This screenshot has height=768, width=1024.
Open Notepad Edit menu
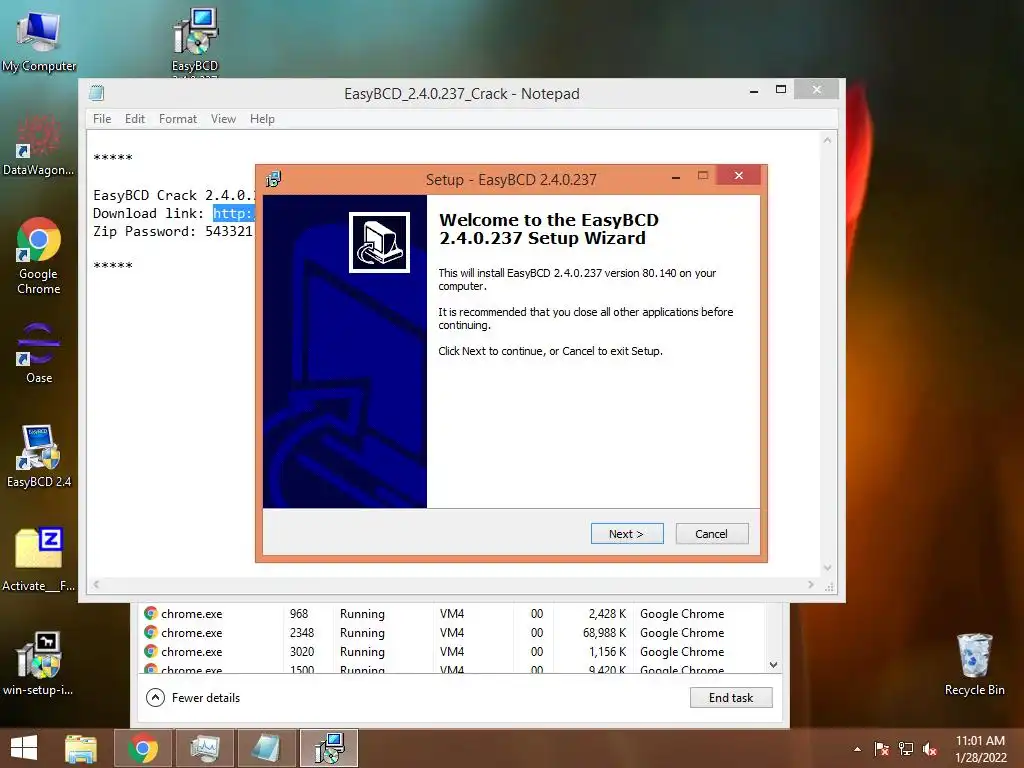tap(135, 119)
